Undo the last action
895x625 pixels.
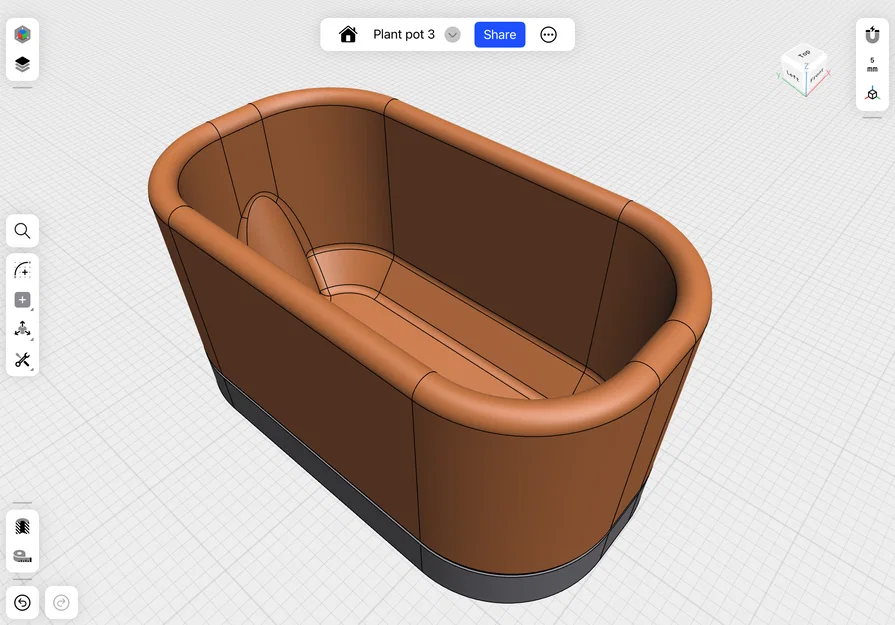[22, 602]
